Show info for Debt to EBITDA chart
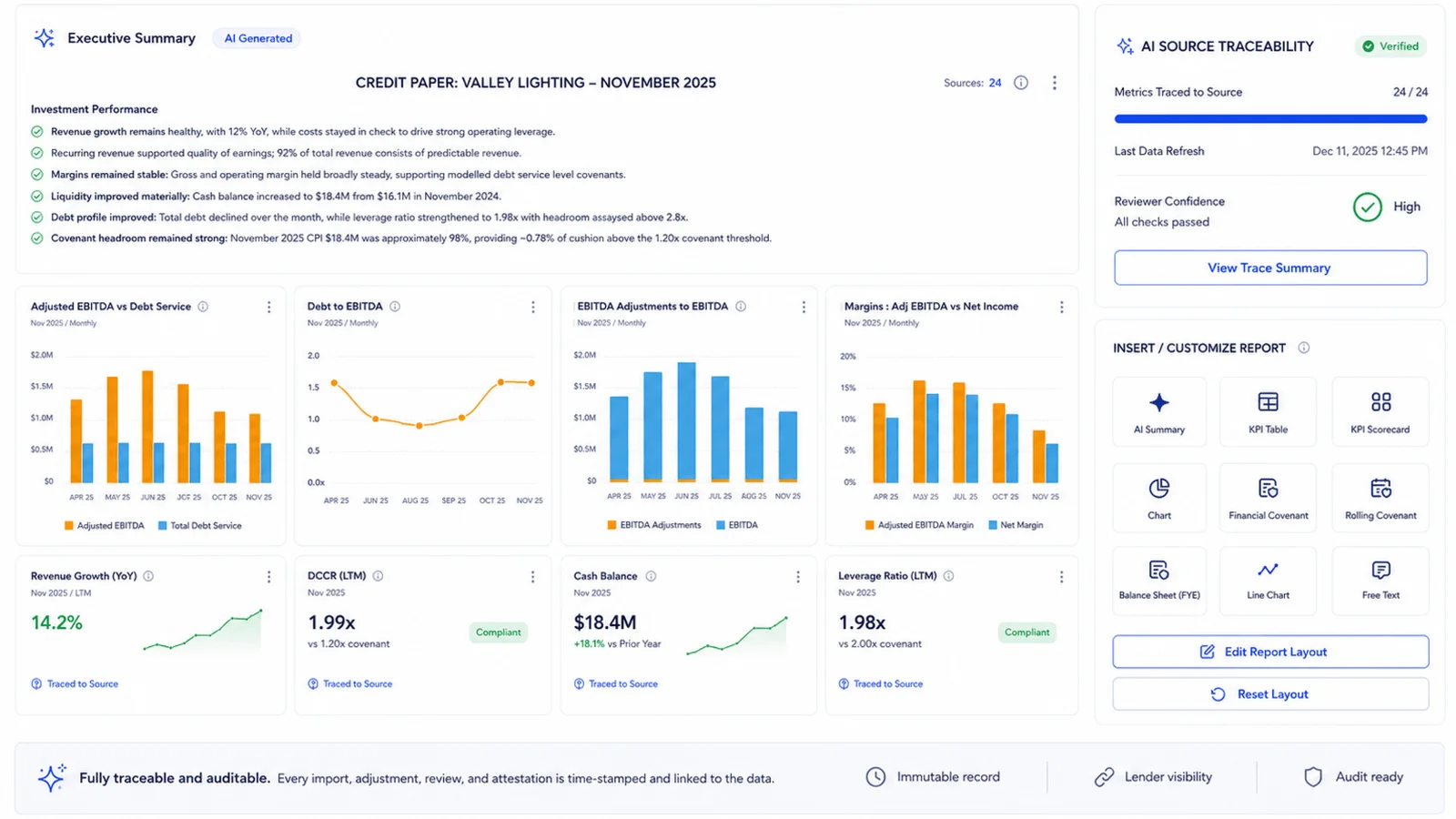The image size is (1456, 819). [395, 307]
